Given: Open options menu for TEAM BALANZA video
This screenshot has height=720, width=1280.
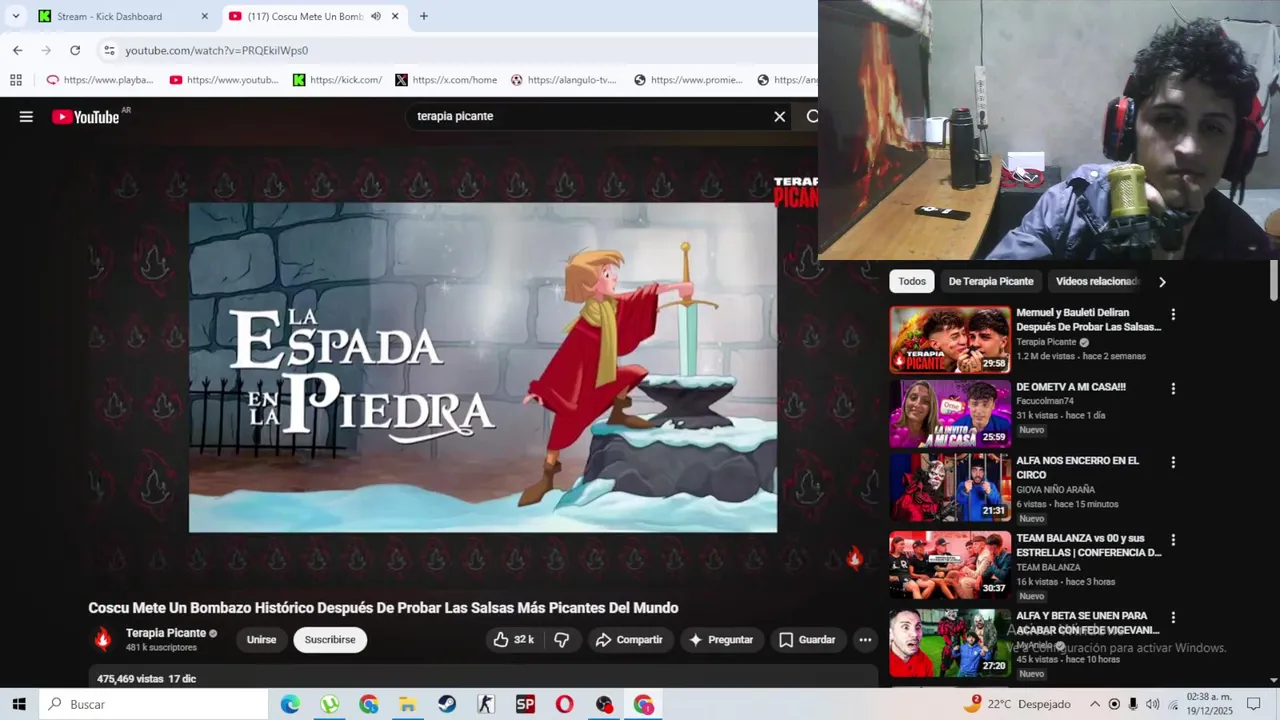Looking at the screenshot, I should pos(1173,540).
